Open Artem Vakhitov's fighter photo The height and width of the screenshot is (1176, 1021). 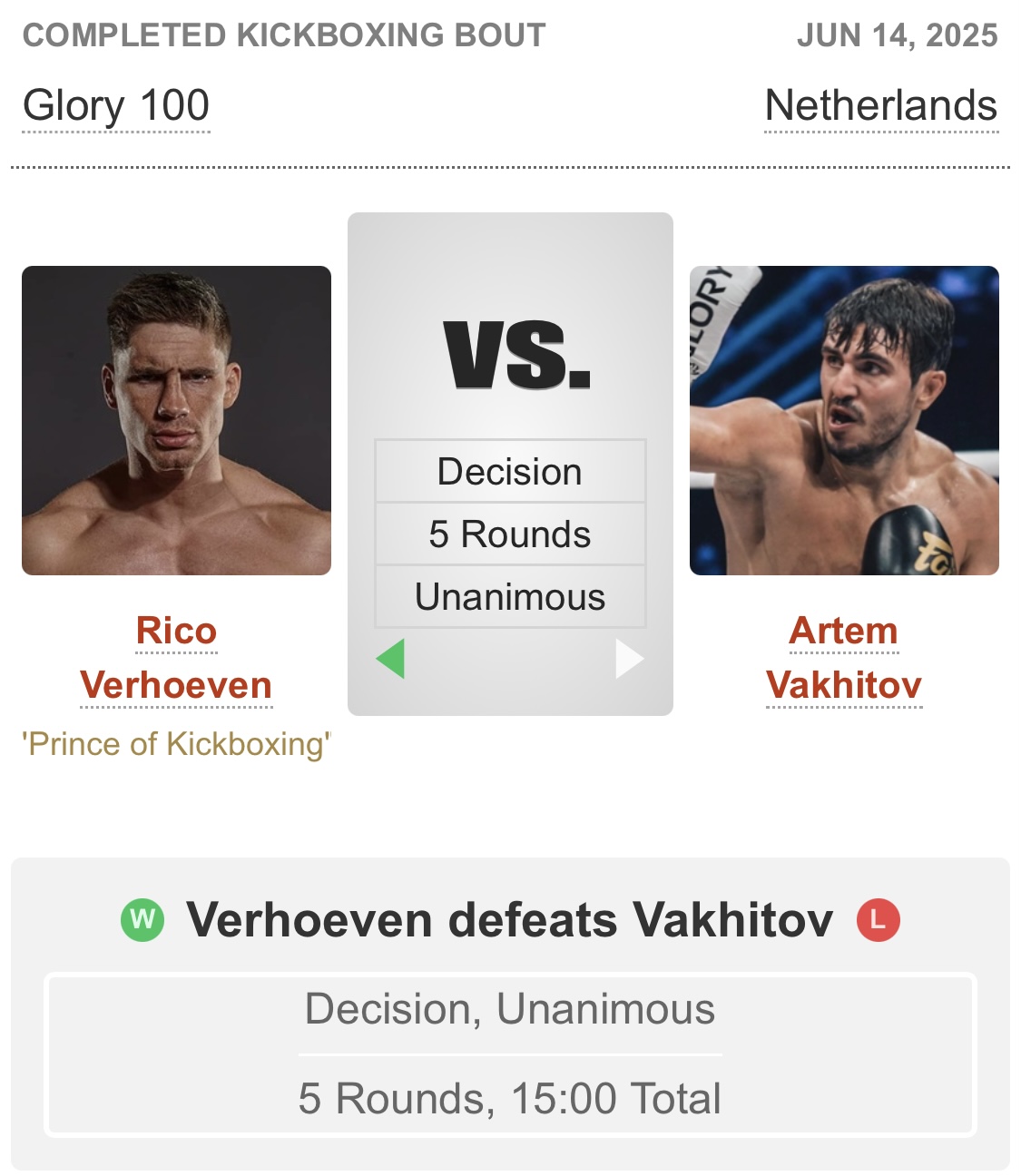click(x=844, y=420)
